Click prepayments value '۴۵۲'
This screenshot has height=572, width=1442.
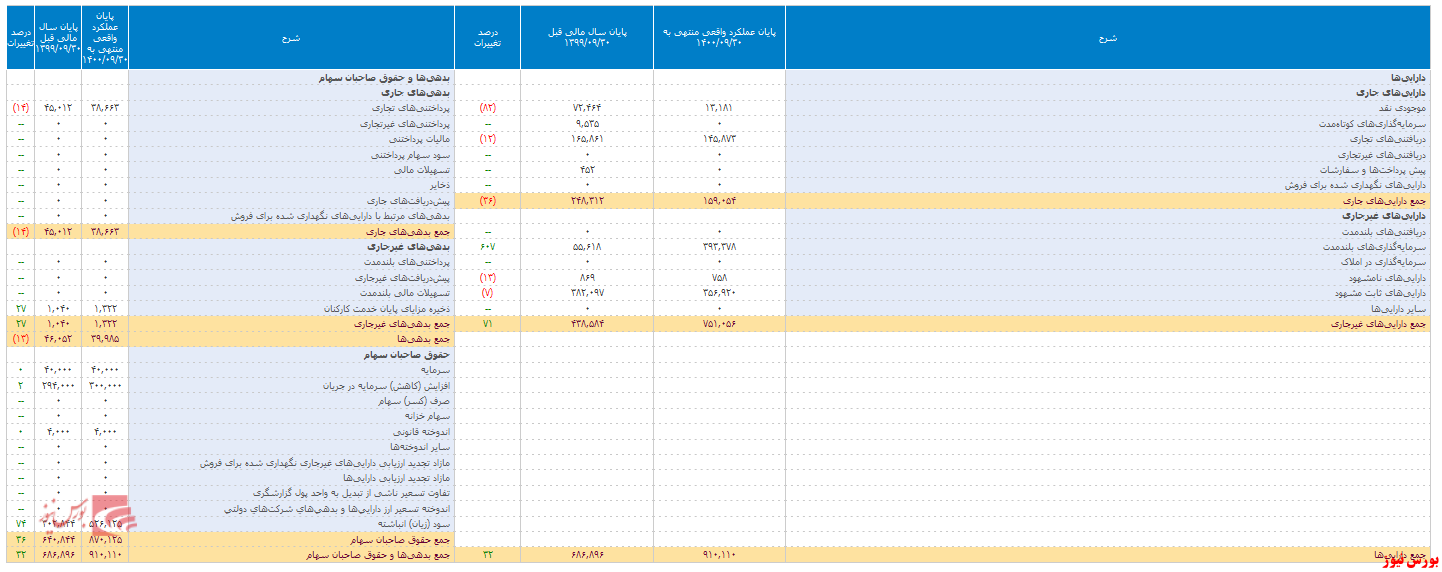pyautogui.click(x=587, y=170)
